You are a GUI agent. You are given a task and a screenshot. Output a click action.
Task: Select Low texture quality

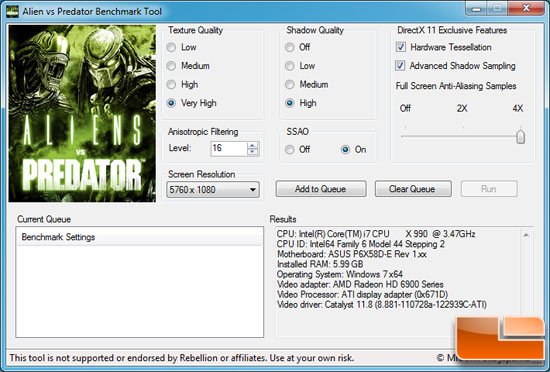pyautogui.click(x=171, y=47)
